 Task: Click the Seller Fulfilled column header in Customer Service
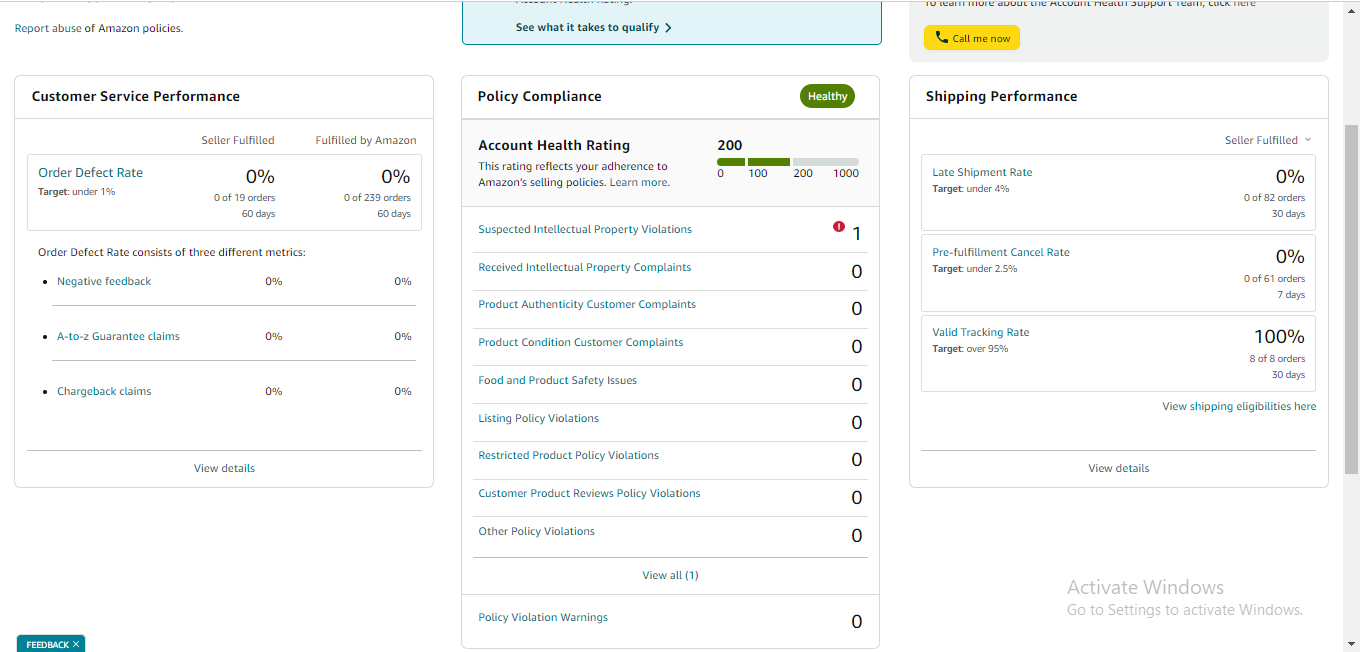237,140
